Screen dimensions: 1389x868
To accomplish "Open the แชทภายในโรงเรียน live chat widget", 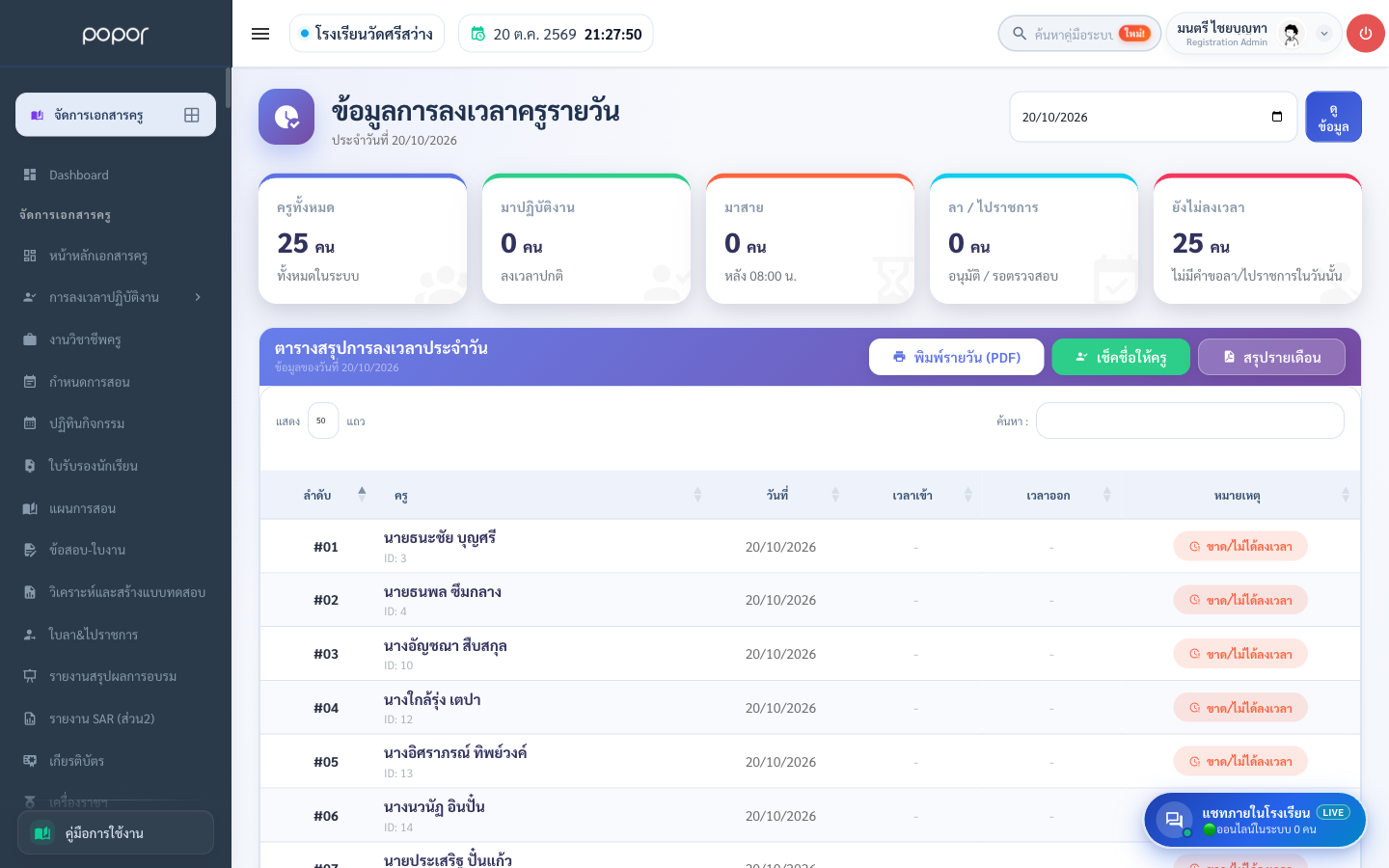I will coord(1255,820).
